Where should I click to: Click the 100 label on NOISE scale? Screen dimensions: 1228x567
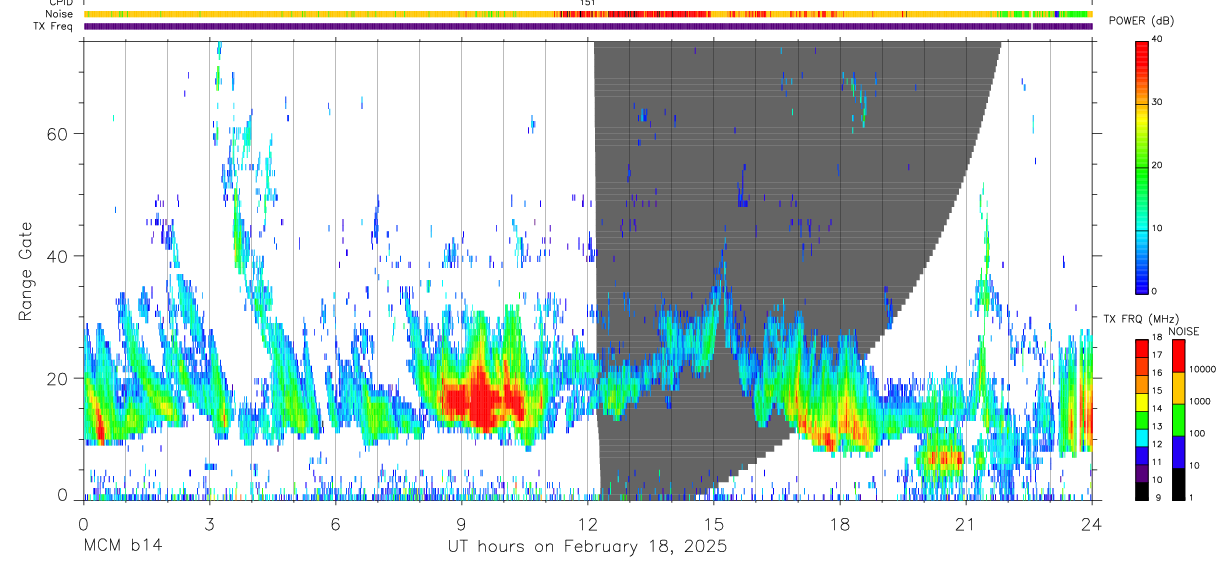click(1196, 433)
